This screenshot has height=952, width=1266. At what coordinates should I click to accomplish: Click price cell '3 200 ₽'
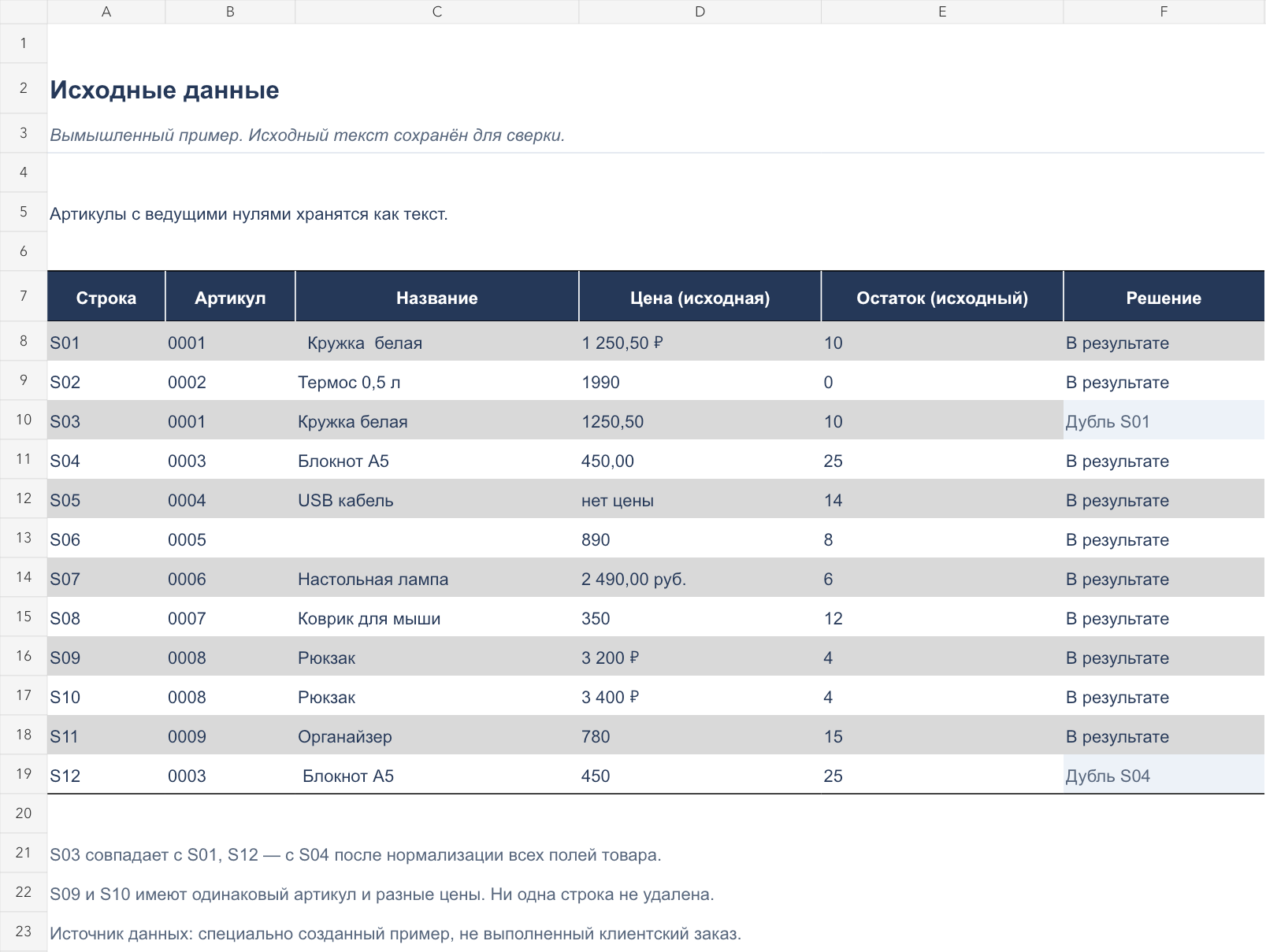(x=700, y=658)
